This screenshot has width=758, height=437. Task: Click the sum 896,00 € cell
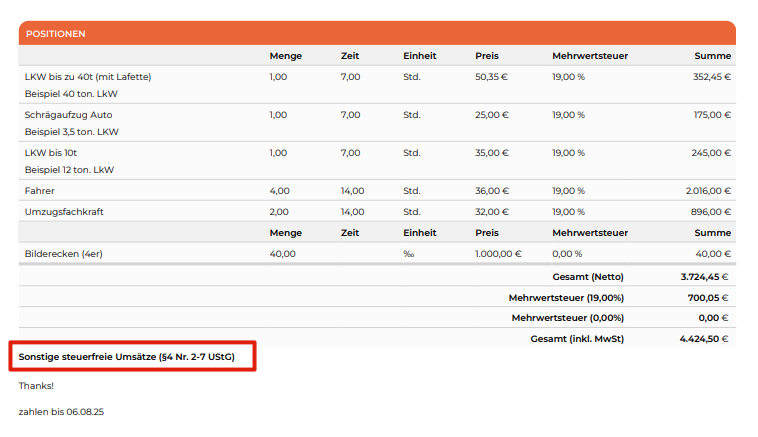711,212
